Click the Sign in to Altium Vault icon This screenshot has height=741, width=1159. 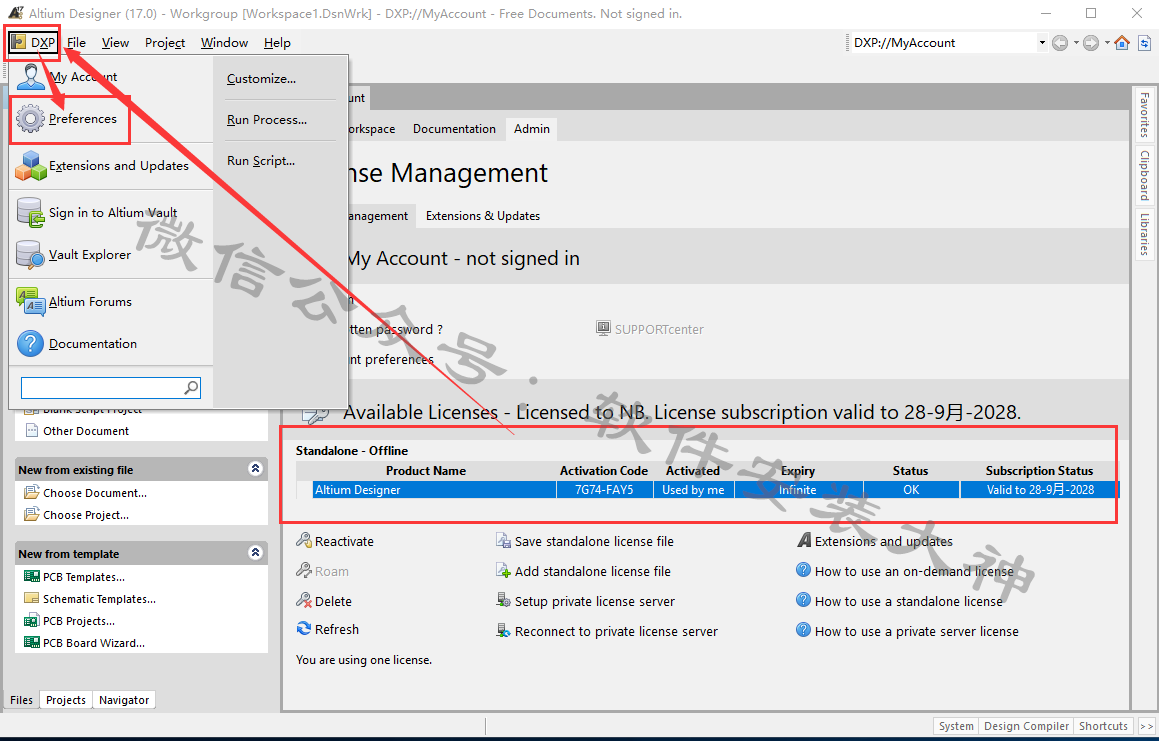pos(30,213)
